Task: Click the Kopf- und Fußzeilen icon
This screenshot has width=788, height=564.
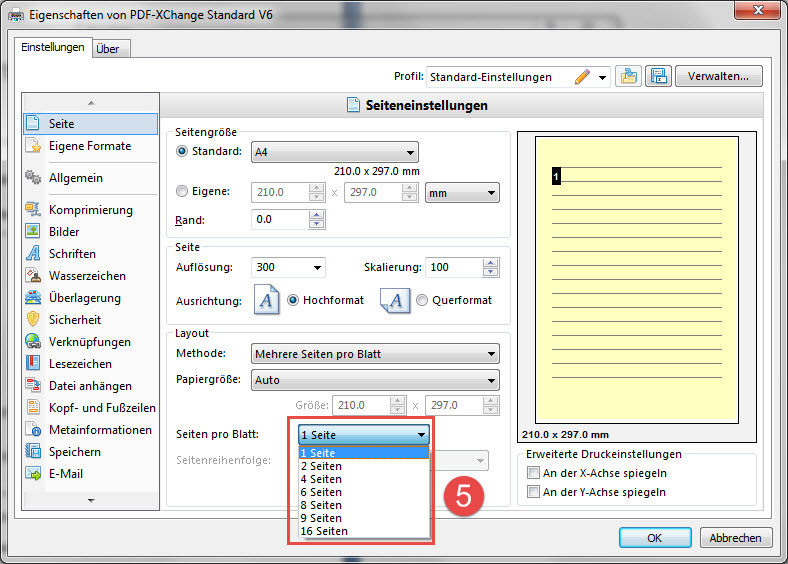Action: coord(33,407)
